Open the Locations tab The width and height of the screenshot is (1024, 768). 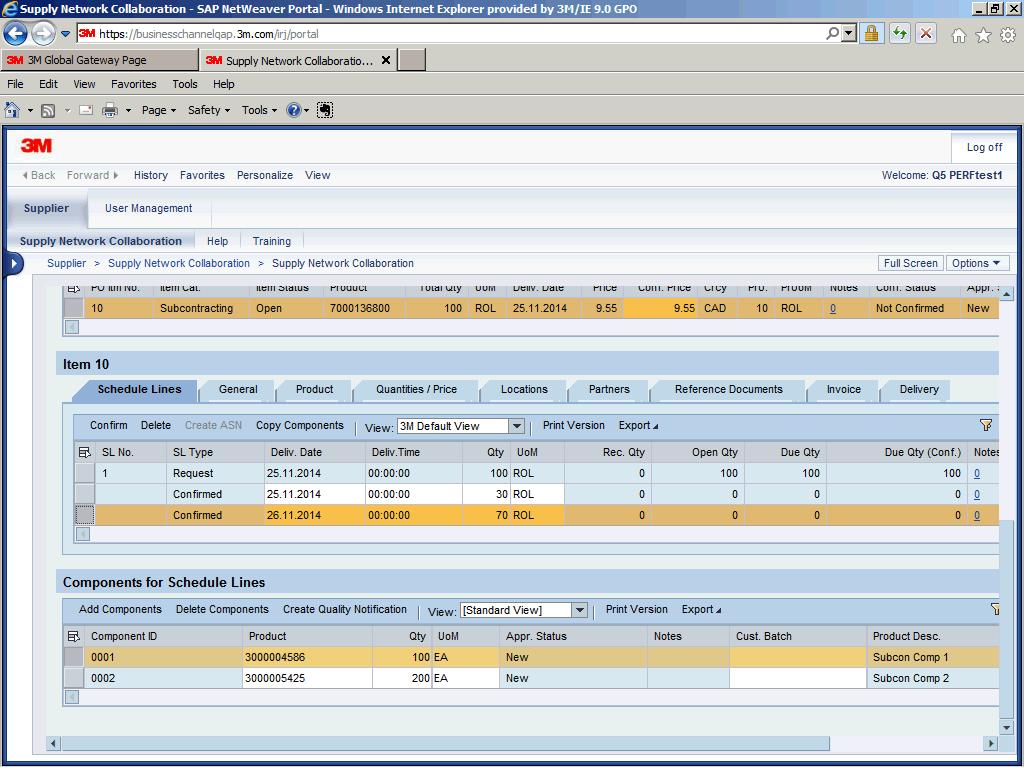524,389
